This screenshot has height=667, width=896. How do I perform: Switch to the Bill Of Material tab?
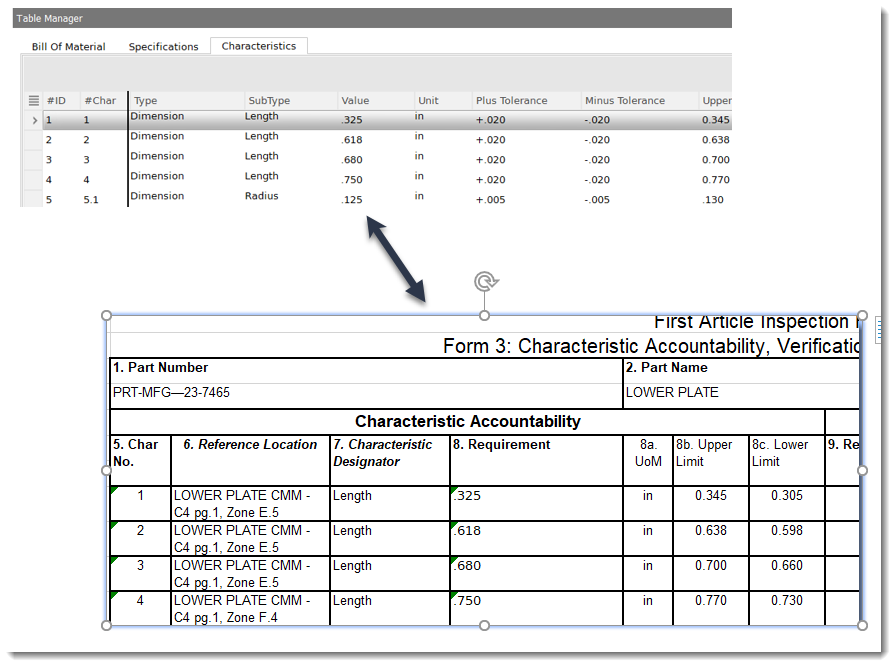click(71, 46)
